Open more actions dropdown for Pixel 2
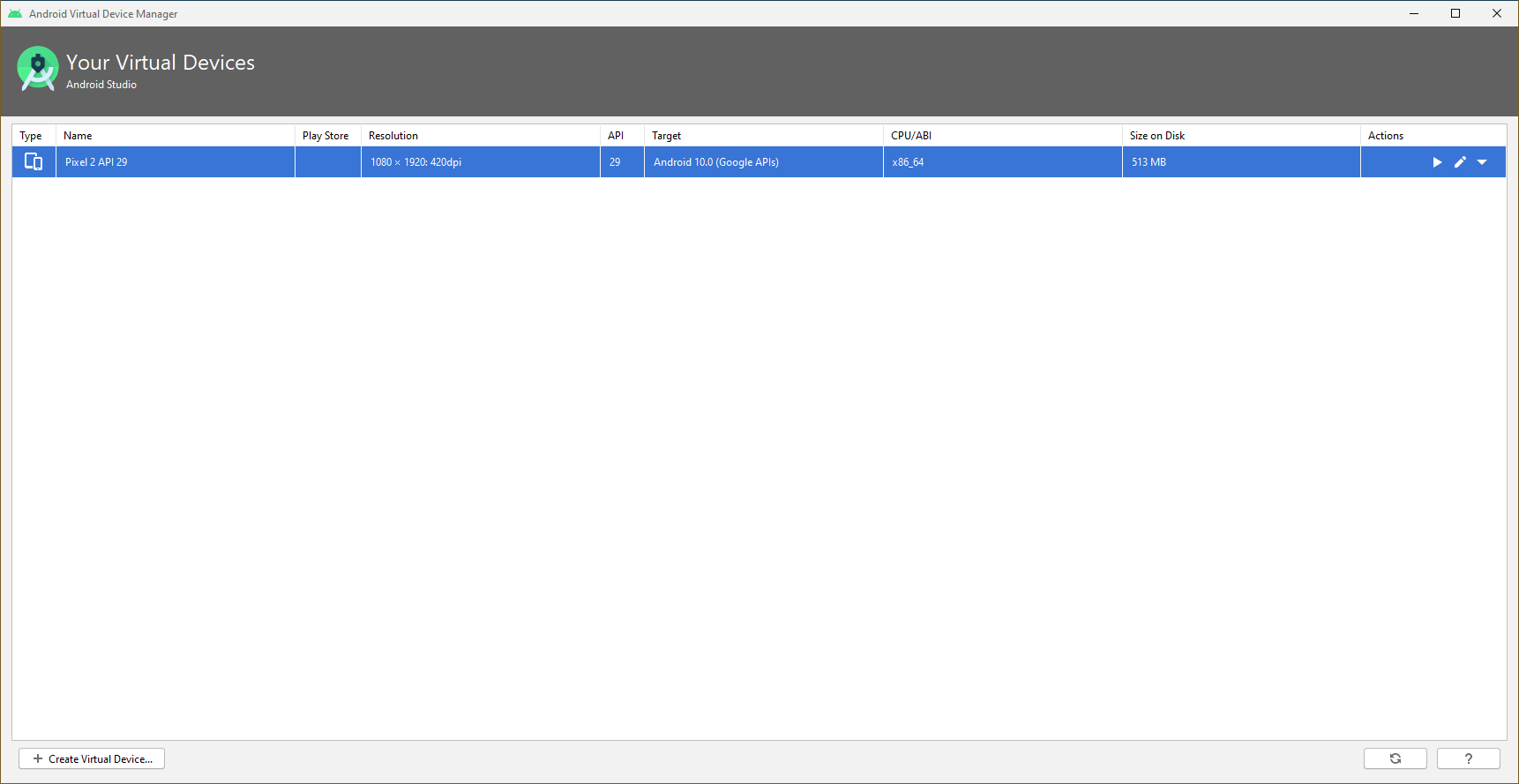The width and height of the screenshot is (1519, 784). (1482, 162)
